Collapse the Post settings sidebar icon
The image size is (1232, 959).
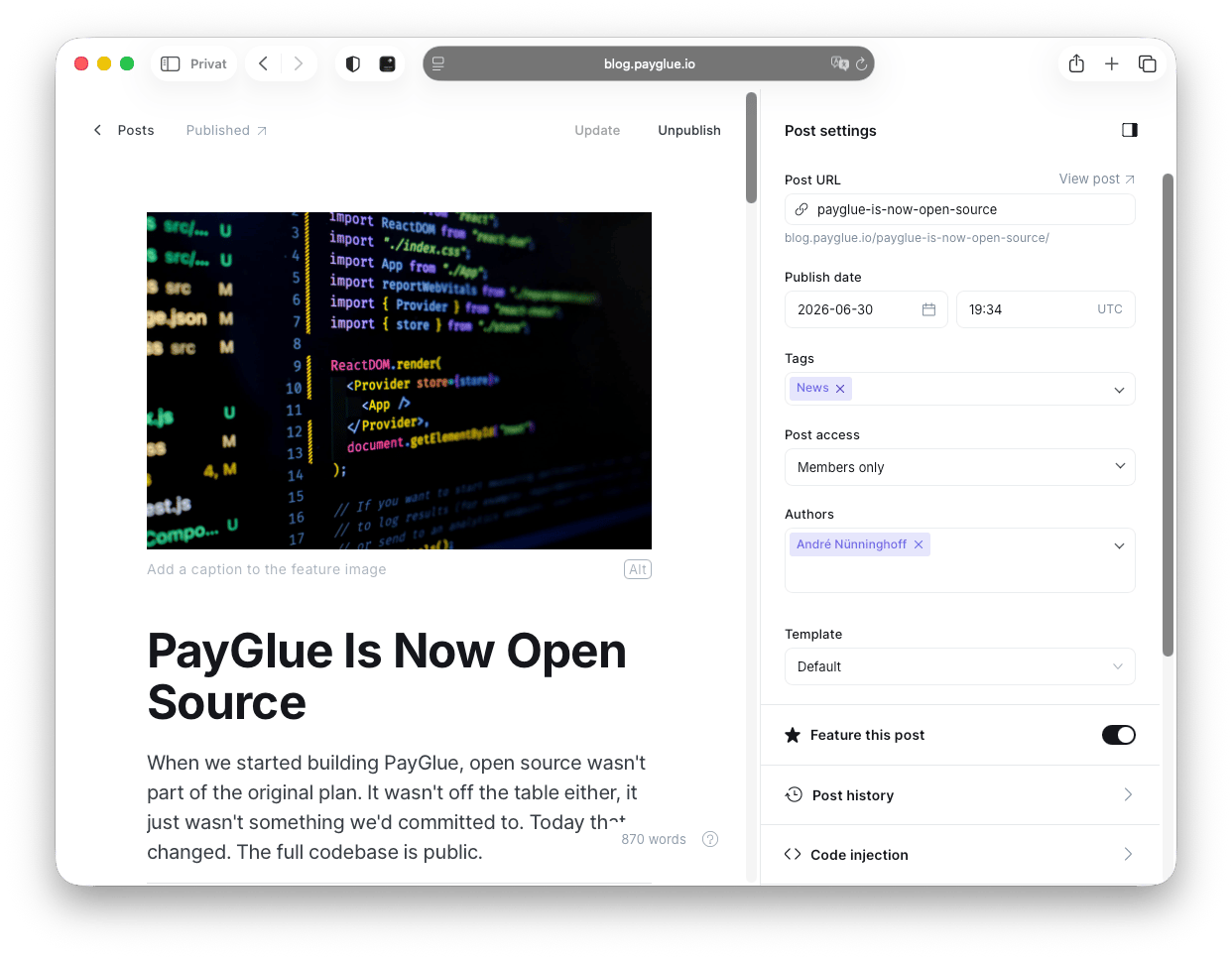(1130, 130)
